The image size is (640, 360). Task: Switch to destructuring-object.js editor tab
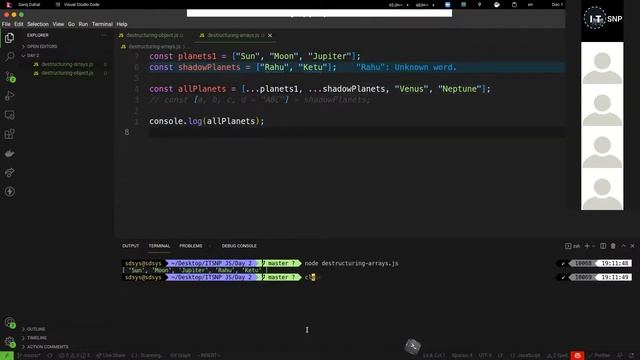pos(151,36)
